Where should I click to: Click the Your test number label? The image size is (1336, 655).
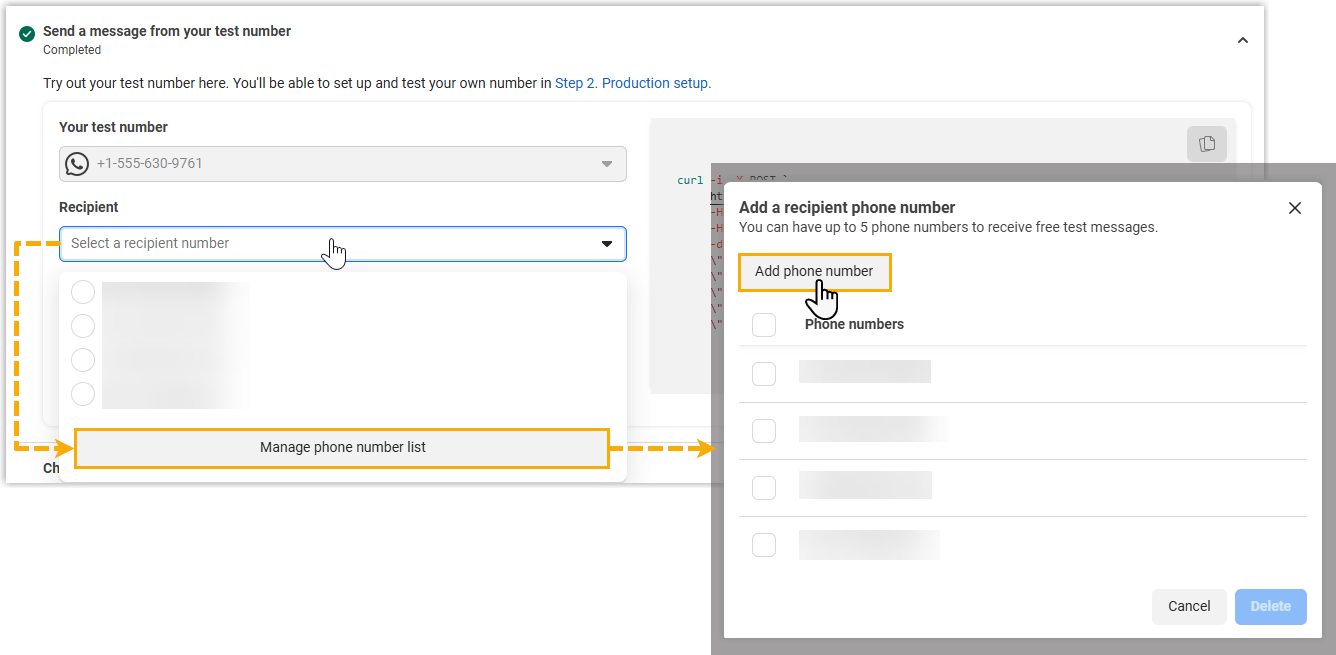coord(113,127)
